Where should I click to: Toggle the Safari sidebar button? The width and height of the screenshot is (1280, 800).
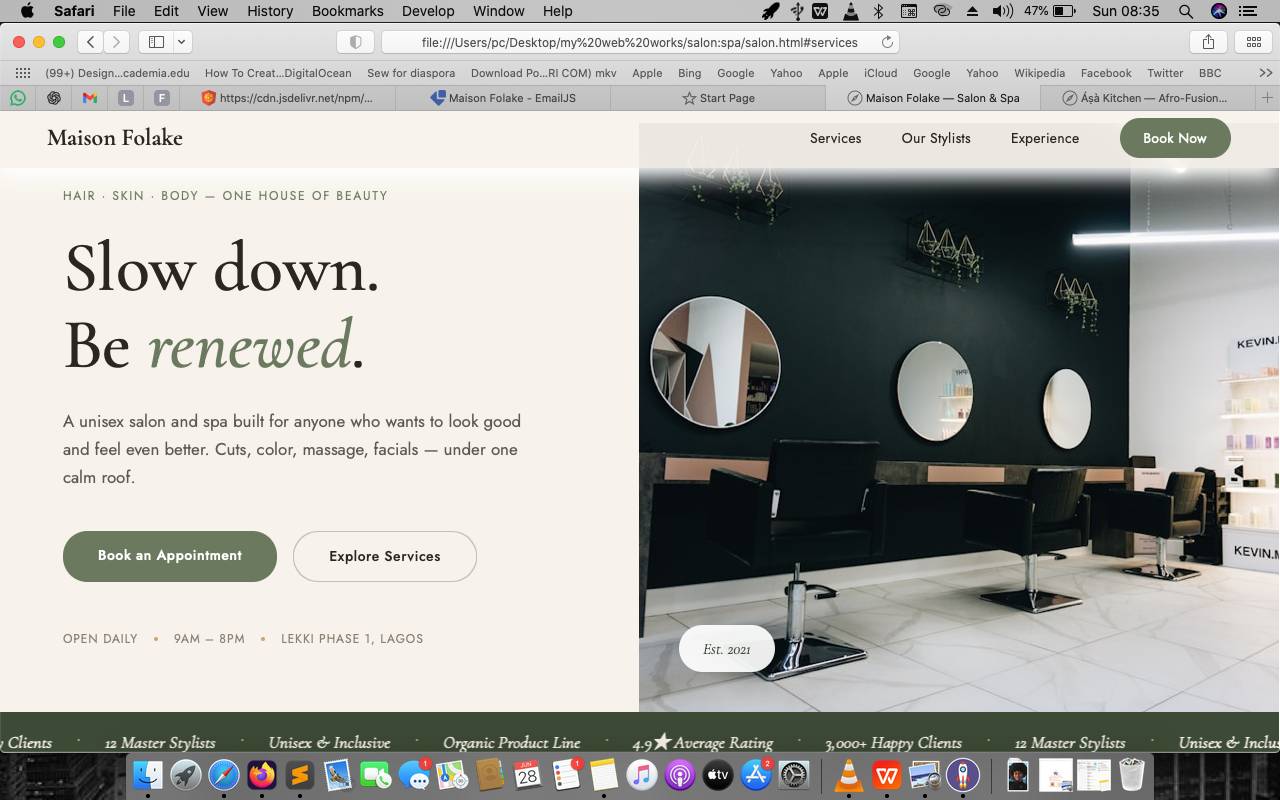click(156, 42)
